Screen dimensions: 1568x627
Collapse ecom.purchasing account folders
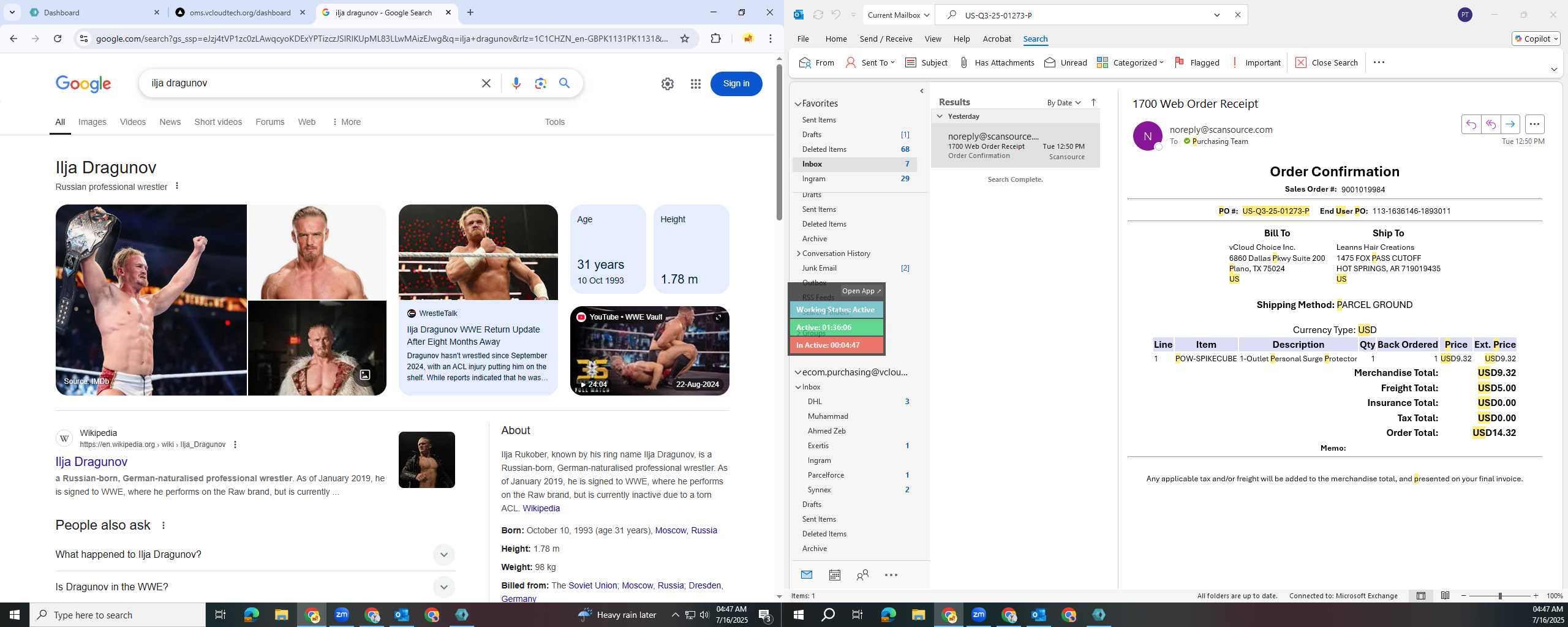(x=798, y=372)
